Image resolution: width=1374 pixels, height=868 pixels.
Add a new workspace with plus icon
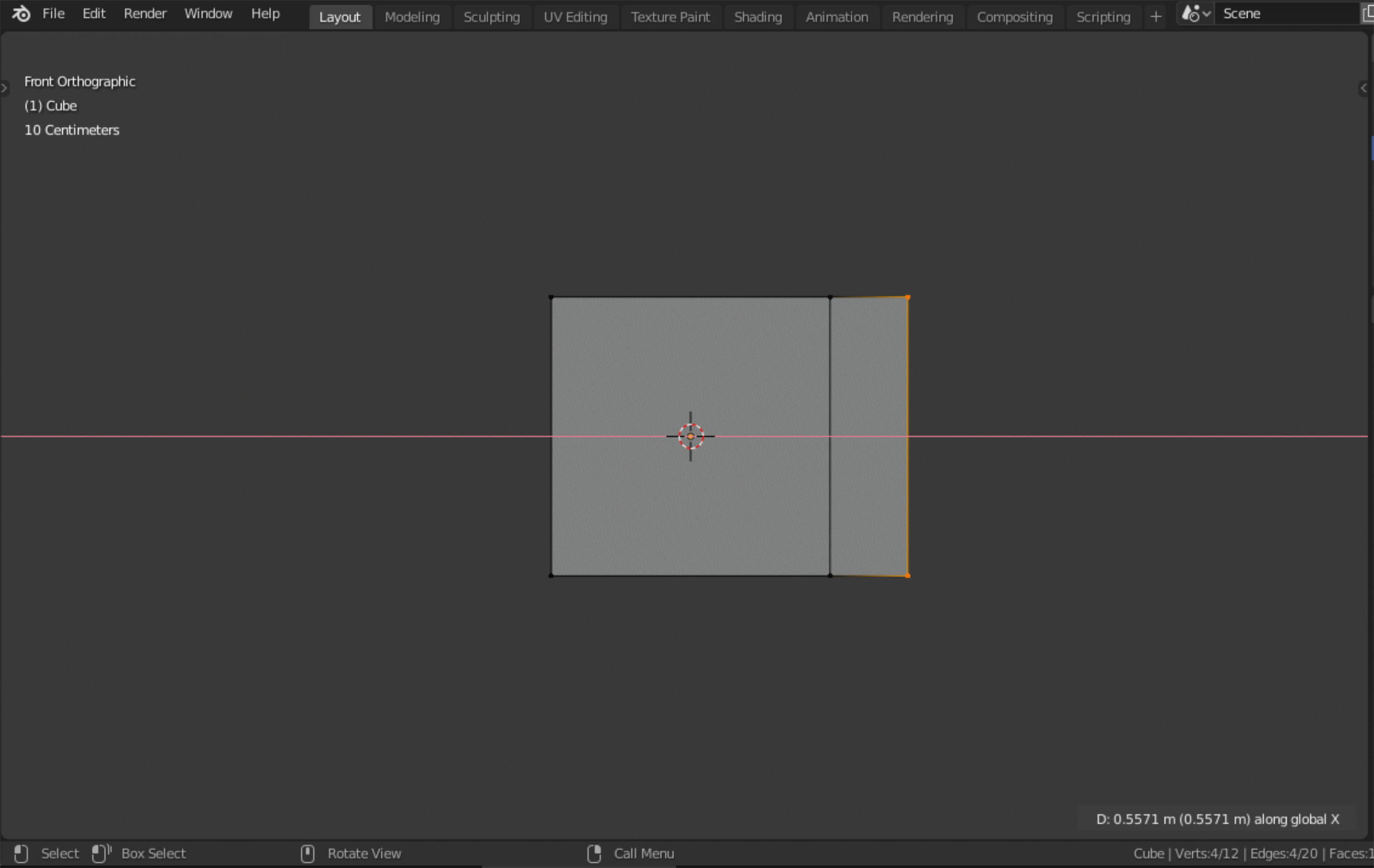(x=1155, y=17)
